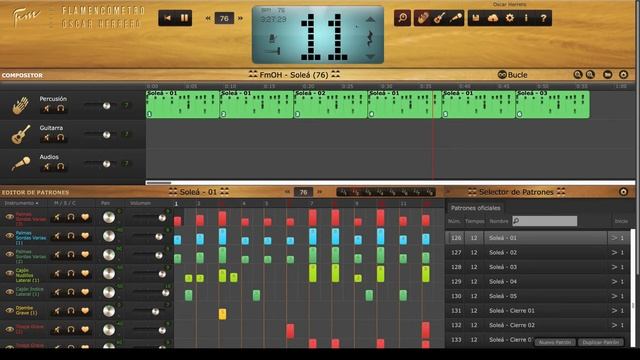Click the down arrow on the metronome display

point(370,57)
